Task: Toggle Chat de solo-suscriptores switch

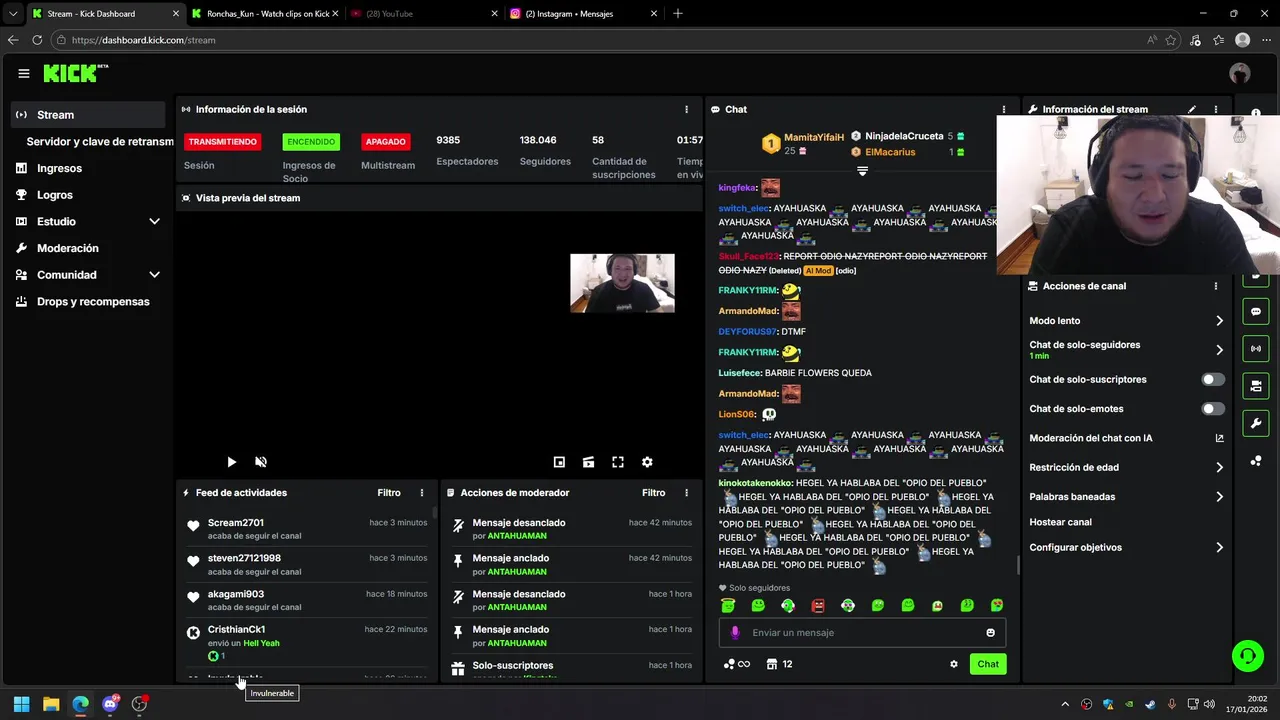Action: coord(1212,380)
